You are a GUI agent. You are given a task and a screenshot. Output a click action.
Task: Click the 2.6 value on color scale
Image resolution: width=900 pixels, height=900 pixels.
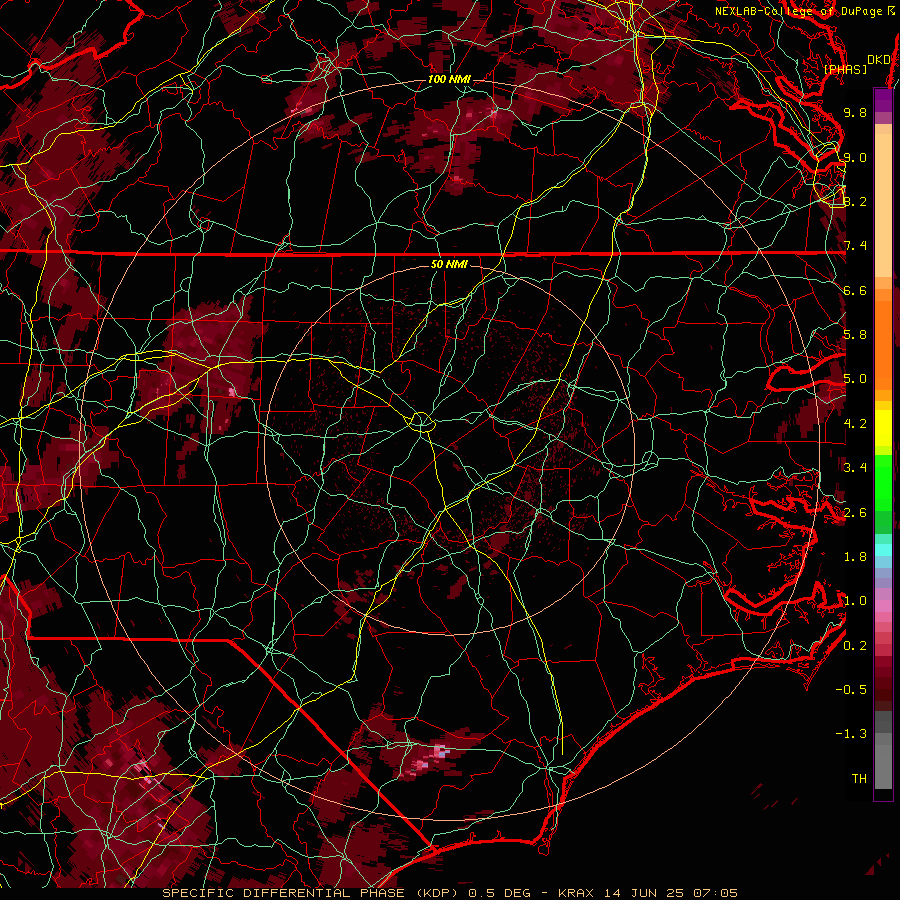(x=855, y=513)
